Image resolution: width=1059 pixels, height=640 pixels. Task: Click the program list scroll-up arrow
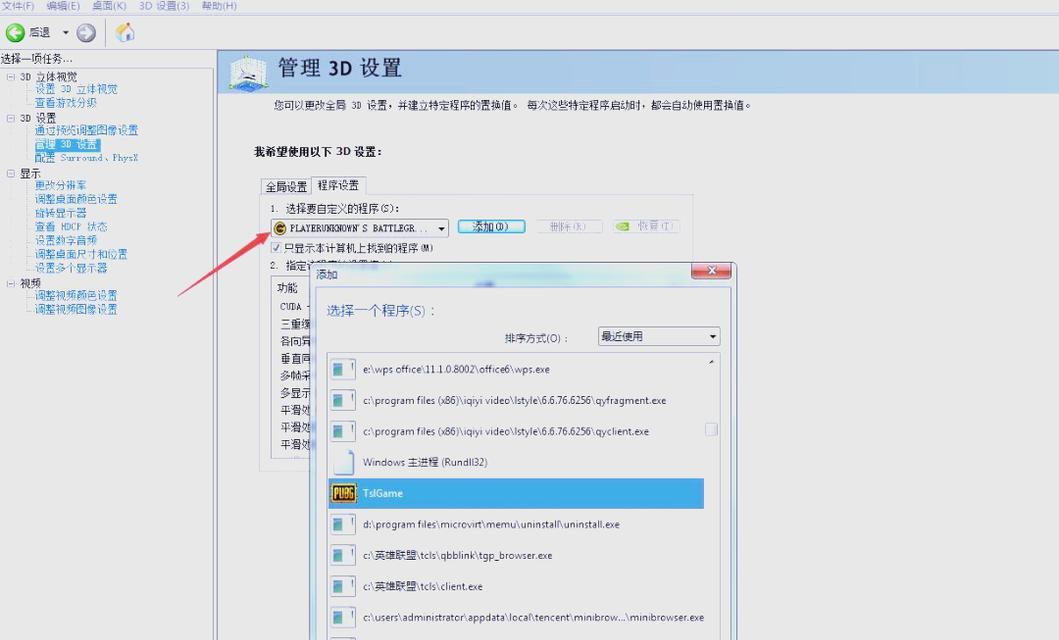pos(711,363)
